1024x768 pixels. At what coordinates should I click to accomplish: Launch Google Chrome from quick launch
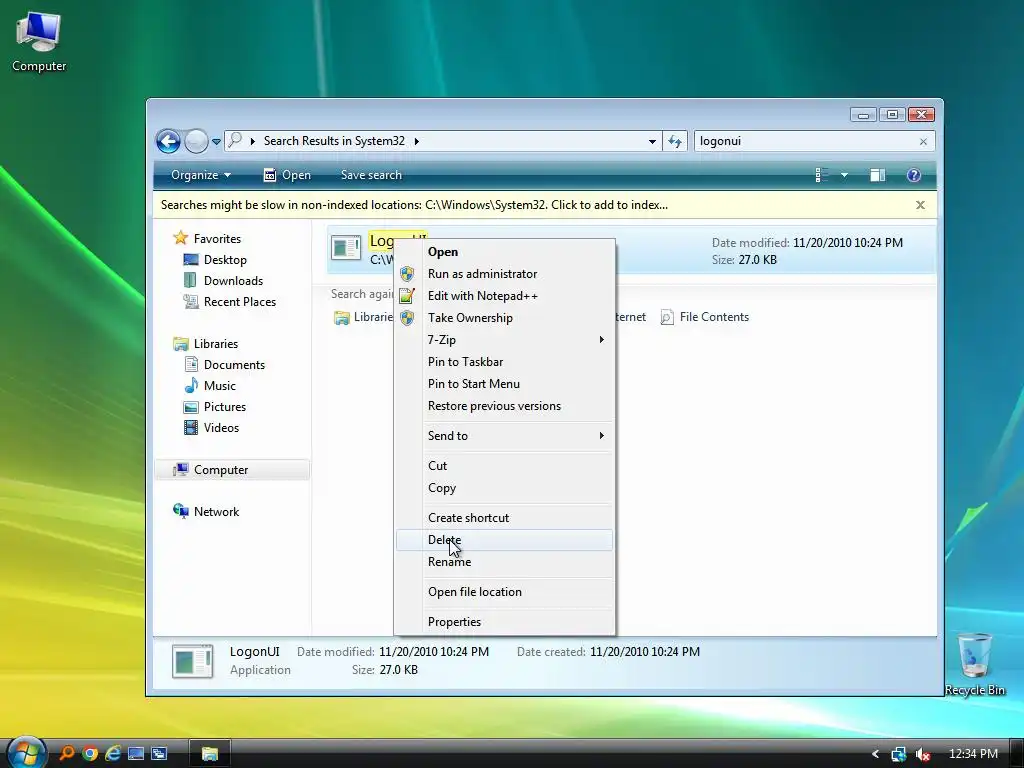[x=90, y=754]
